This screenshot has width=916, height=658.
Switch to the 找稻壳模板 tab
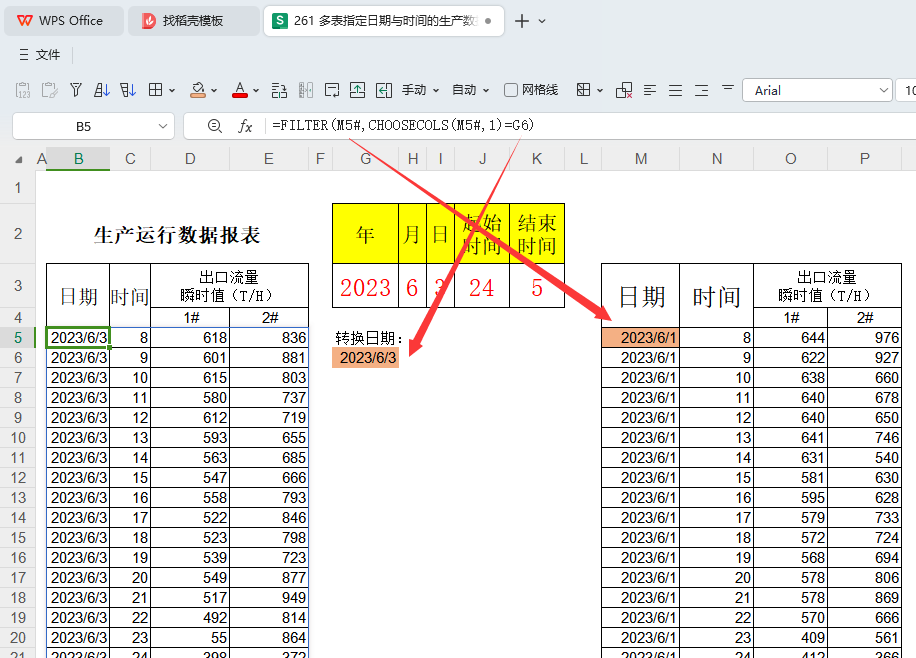[194, 21]
